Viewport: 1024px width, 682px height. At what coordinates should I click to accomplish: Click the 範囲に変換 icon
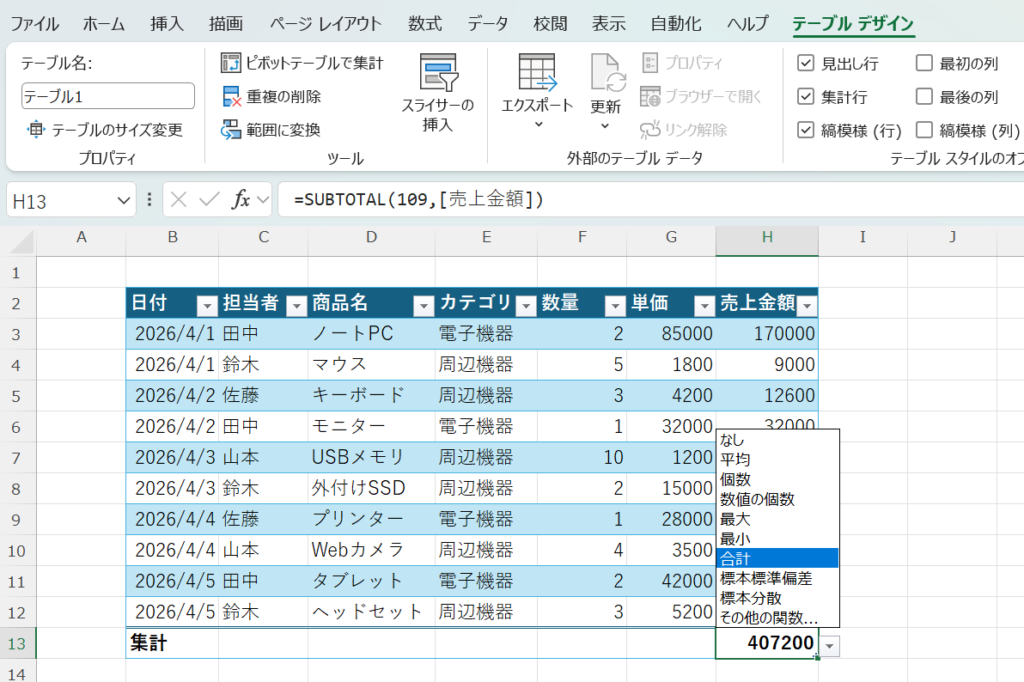tap(231, 130)
